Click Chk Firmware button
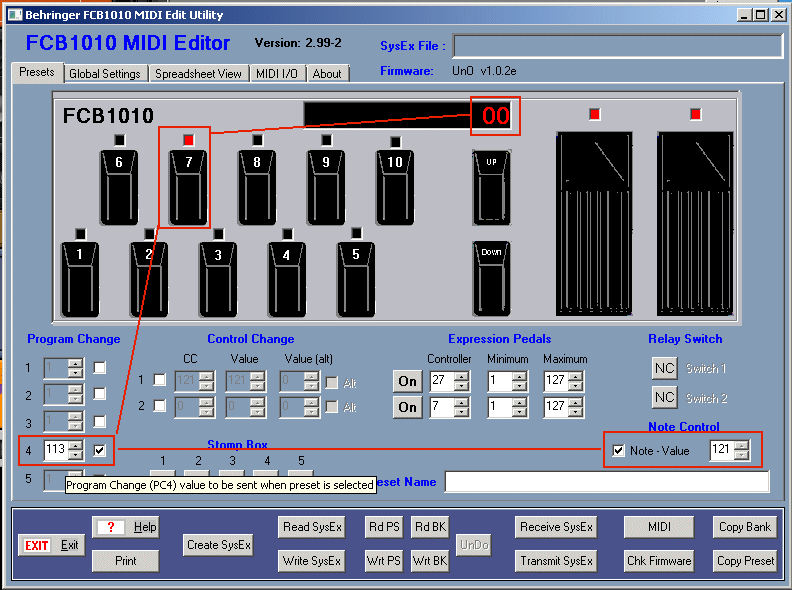Image resolution: width=792 pixels, height=590 pixels. click(x=659, y=561)
